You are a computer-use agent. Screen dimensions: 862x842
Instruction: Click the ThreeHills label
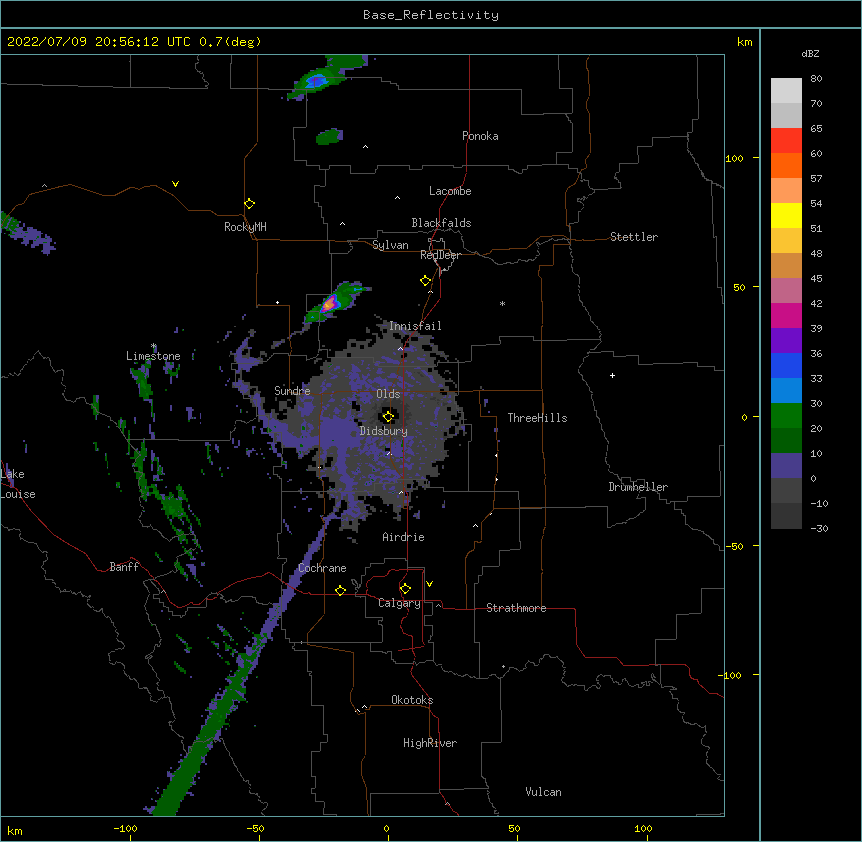[x=537, y=418]
